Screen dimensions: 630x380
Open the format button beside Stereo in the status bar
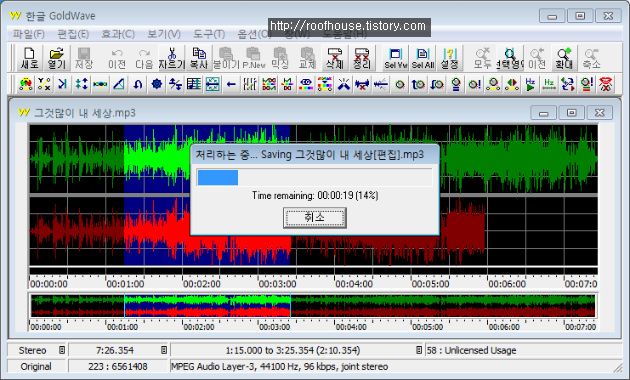click(x=61, y=350)
